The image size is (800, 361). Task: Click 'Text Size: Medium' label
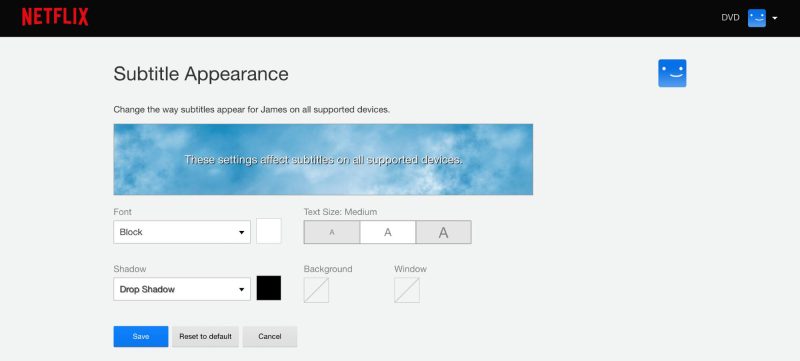pos(340,212)
